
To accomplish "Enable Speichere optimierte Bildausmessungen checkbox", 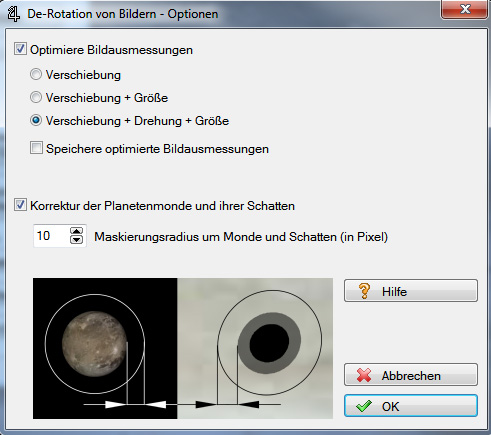I will pos(36,148).
